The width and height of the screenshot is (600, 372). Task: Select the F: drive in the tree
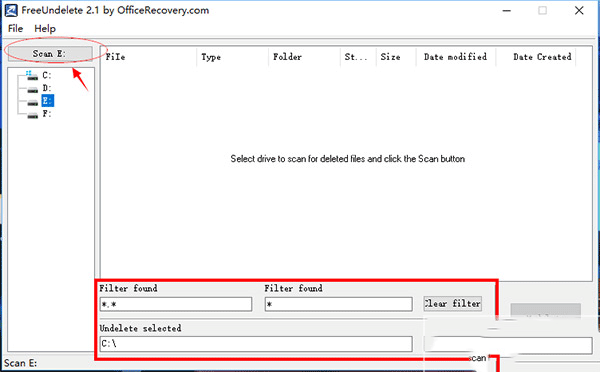(47, 114)
